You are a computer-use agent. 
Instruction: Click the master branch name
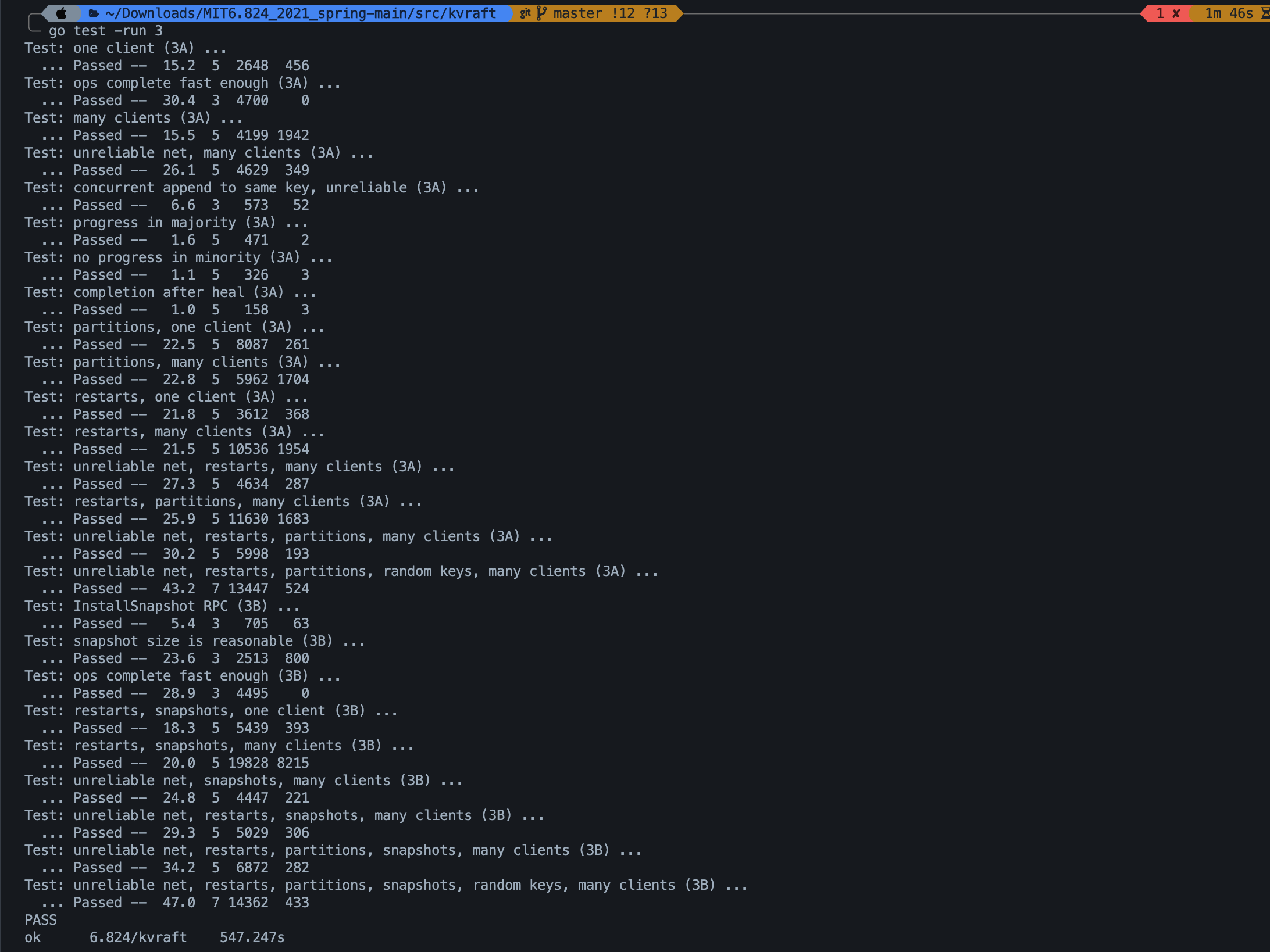pos(577,13)
